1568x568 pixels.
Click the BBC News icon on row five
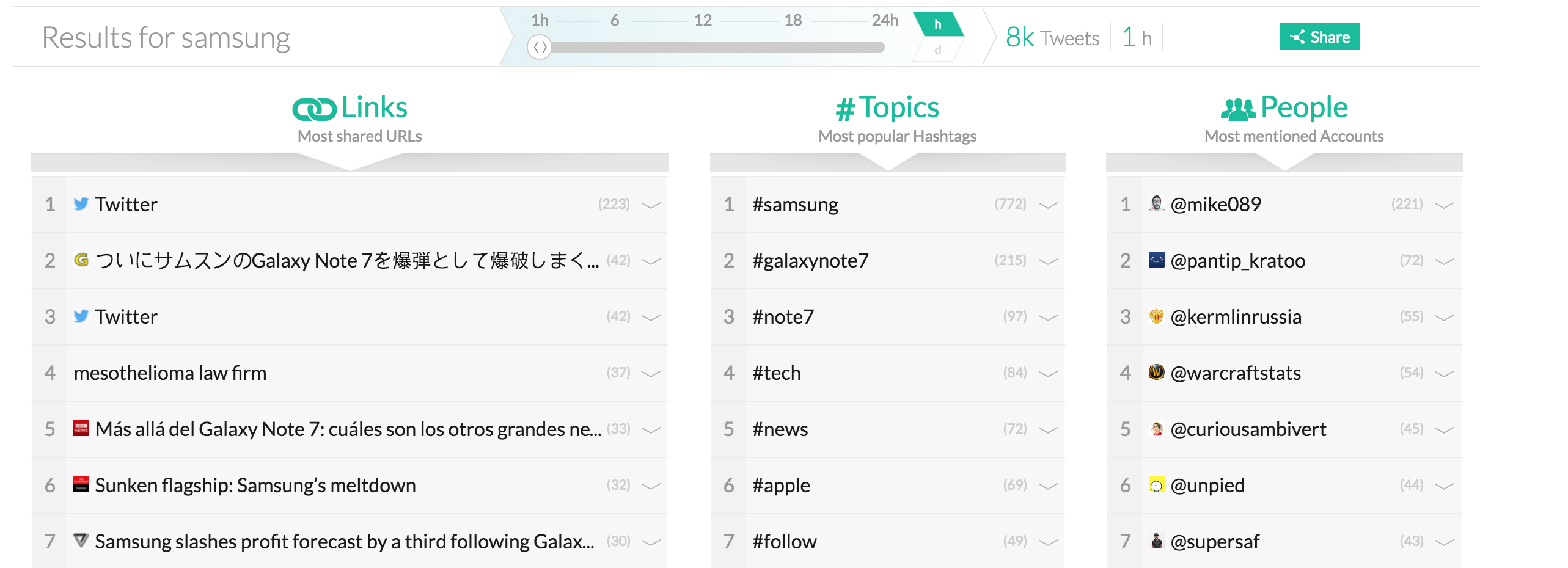coord(81,428)
